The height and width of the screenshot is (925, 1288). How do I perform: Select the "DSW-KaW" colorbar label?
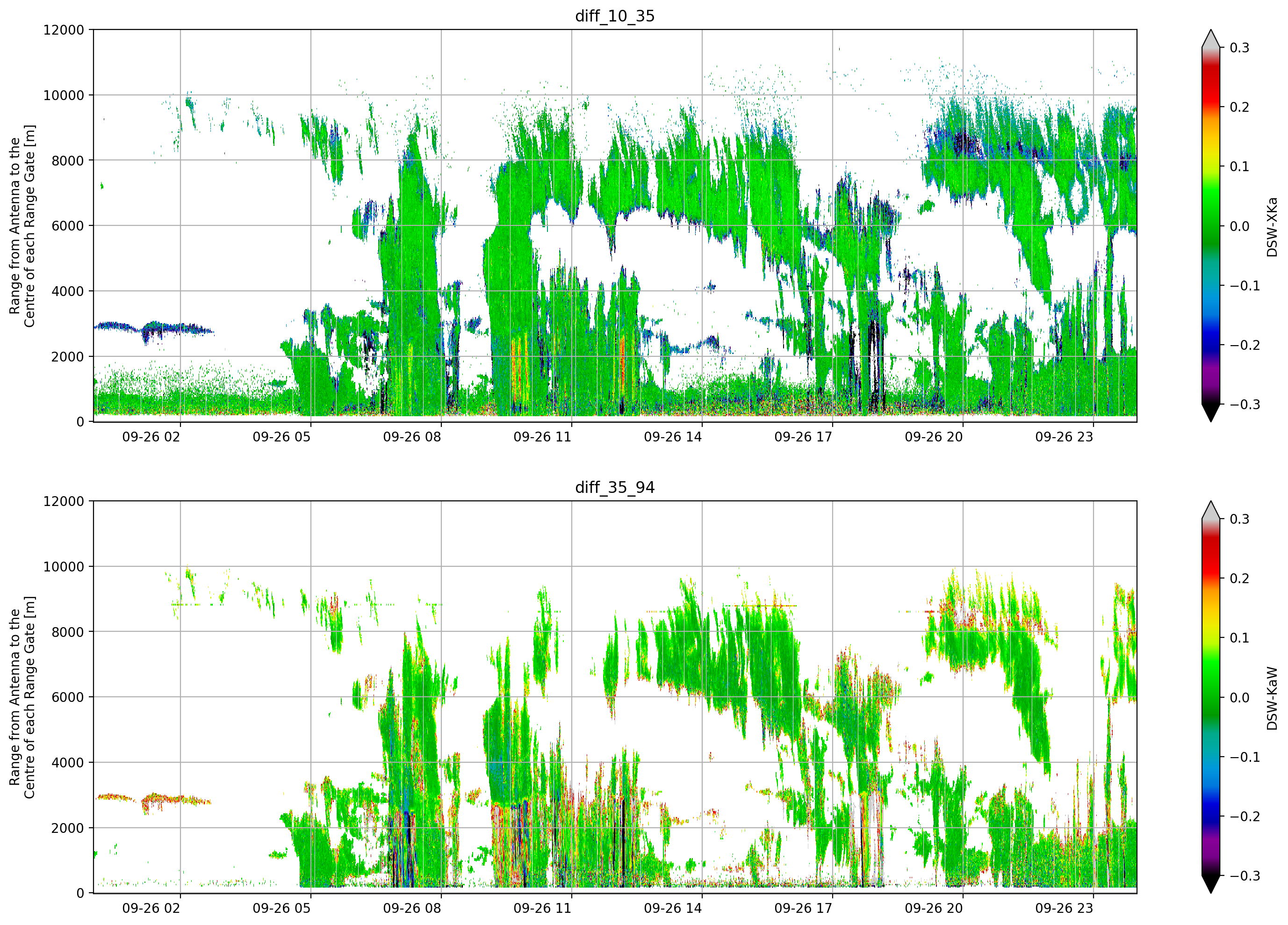(x=1272, y=698)
